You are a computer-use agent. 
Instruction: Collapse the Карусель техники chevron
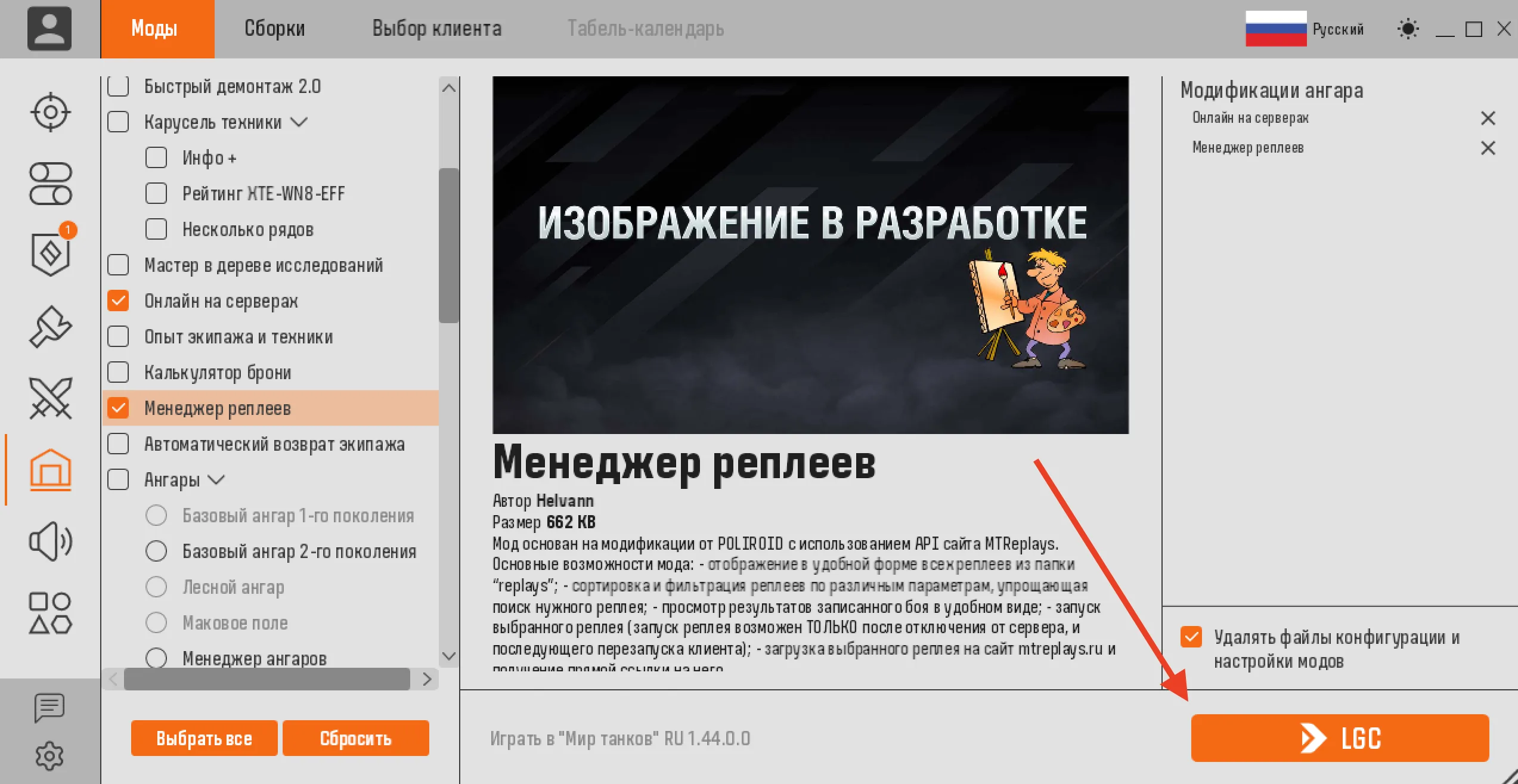(299, 122)
